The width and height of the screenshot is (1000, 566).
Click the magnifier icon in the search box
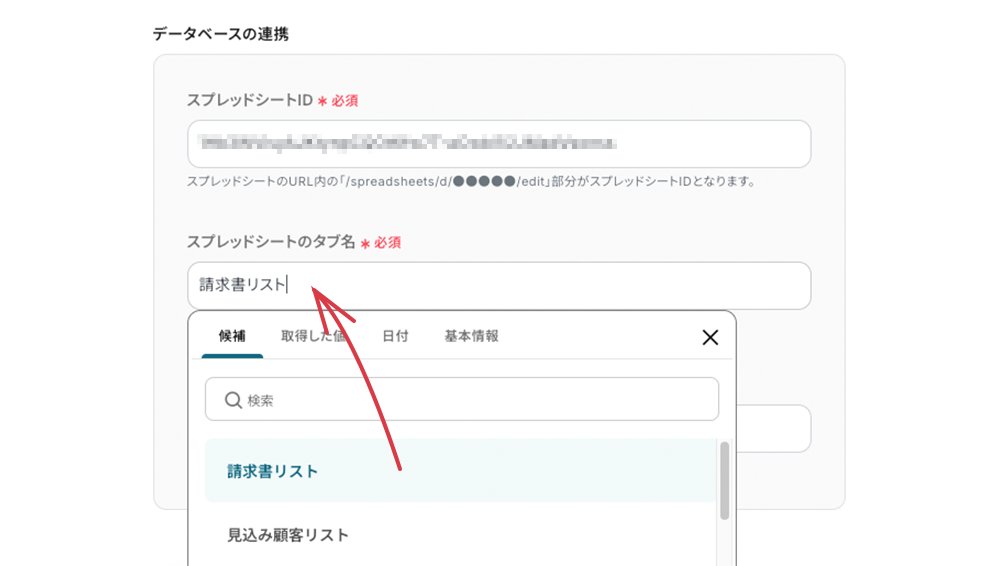point(233,400)
